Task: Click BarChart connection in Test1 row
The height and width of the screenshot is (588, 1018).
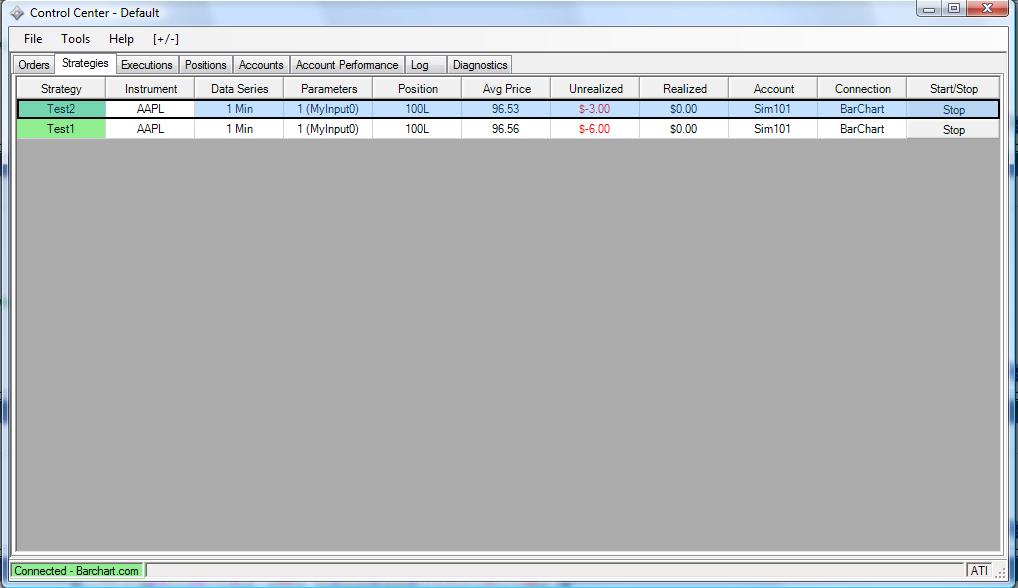Action: pos(862,129)
